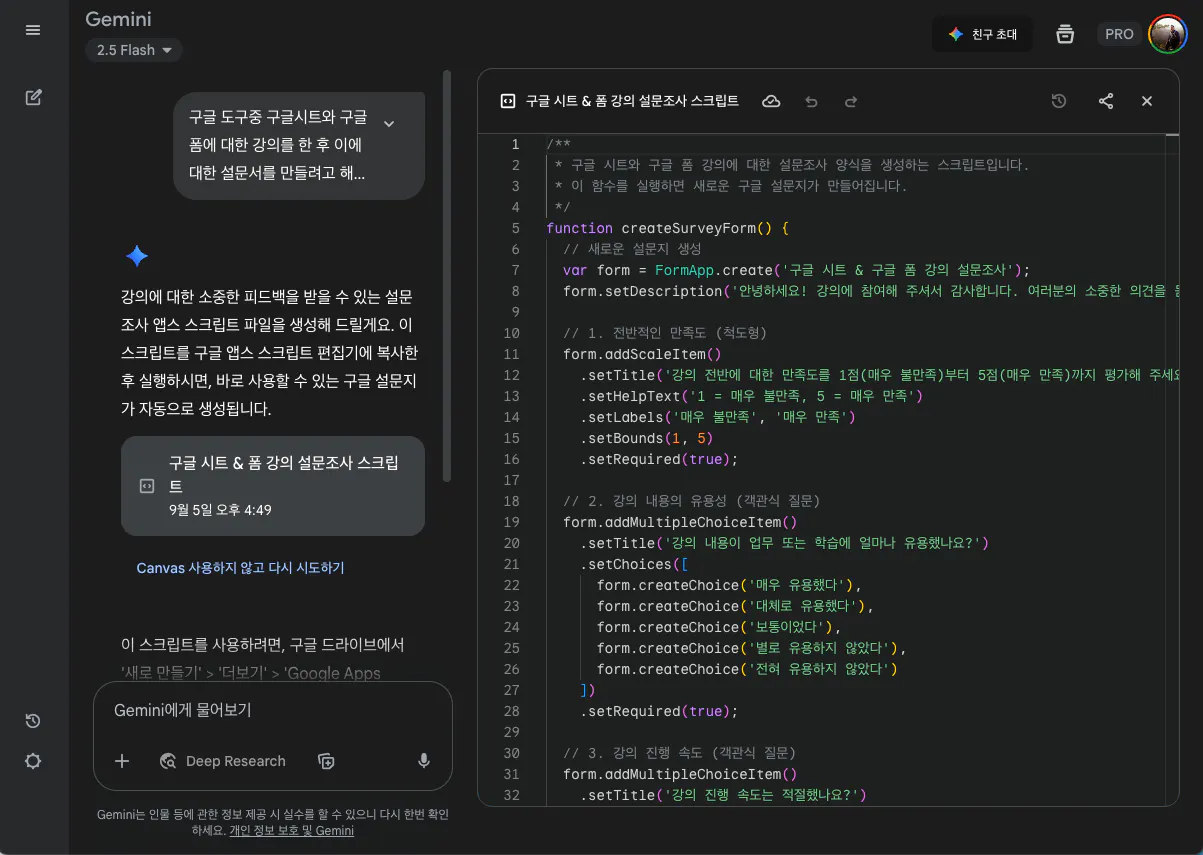Open recent chat history in sidebar
The image size is (1203, 855).
33,721
